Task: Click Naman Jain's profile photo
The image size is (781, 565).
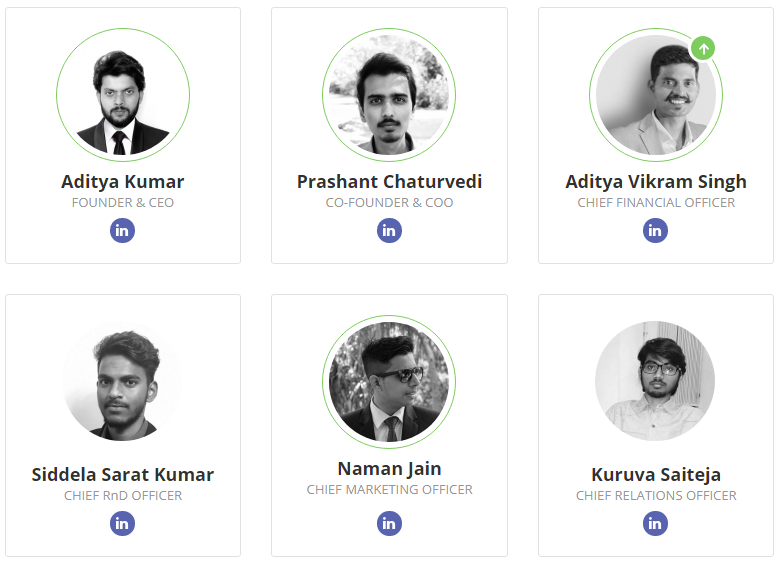Action: (389, 382)
